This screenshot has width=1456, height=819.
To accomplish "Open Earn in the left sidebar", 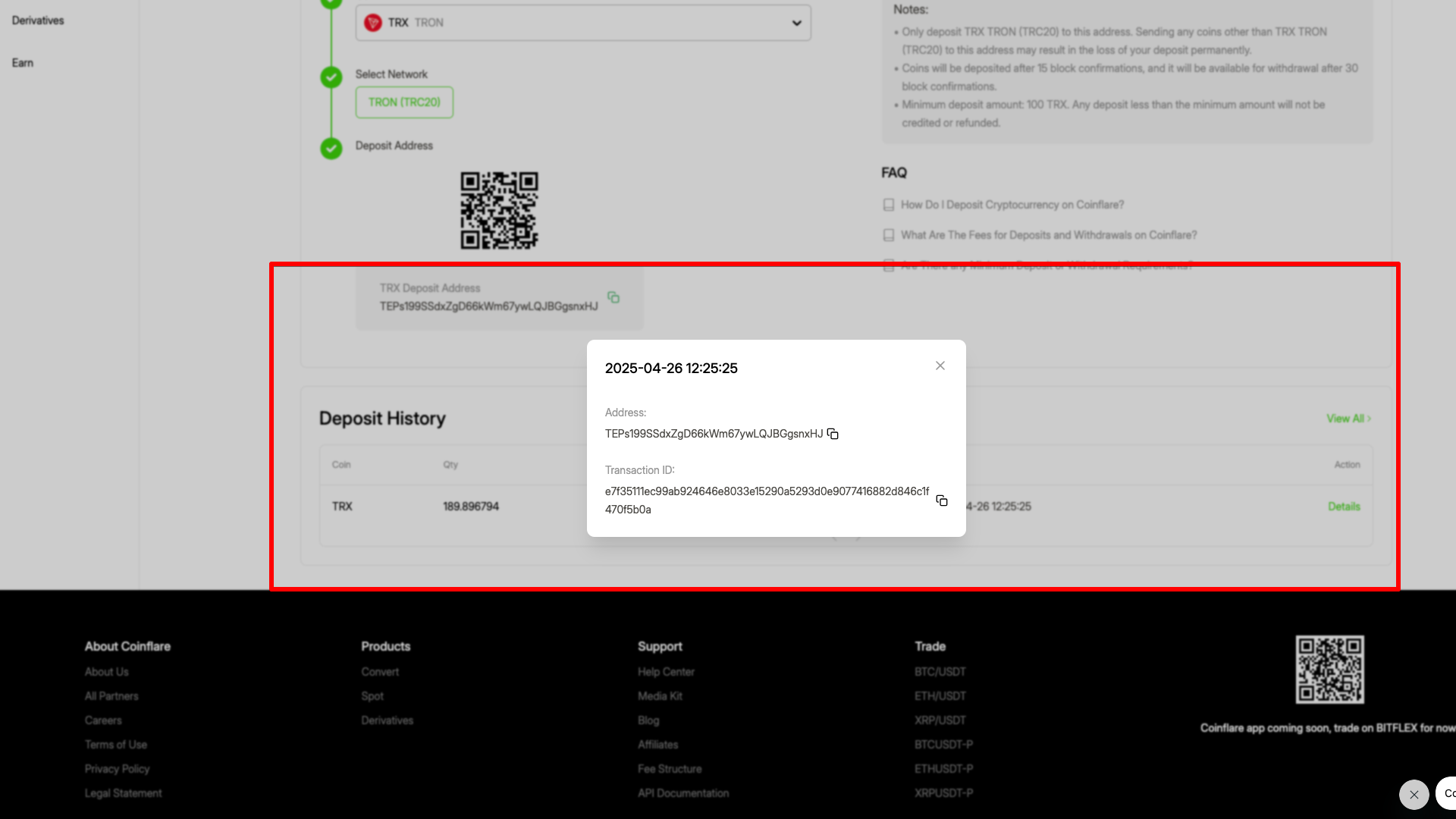I will pos(23,63).
